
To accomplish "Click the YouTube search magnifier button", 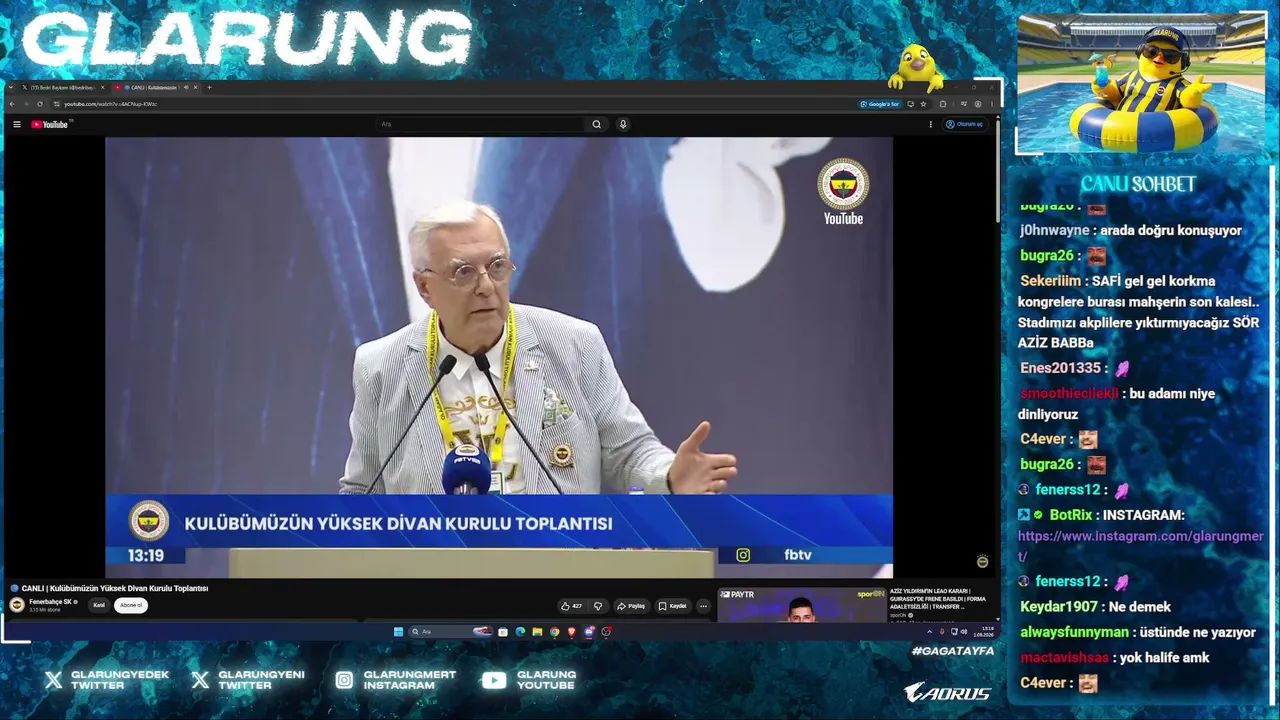I will pos(597,124).
